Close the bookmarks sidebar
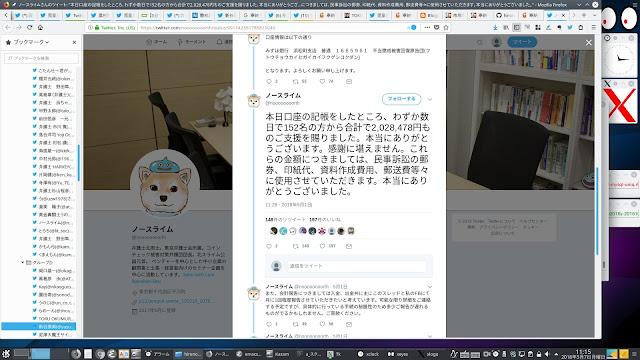Viewport: 640px width, 360px height. pos(74,42)
